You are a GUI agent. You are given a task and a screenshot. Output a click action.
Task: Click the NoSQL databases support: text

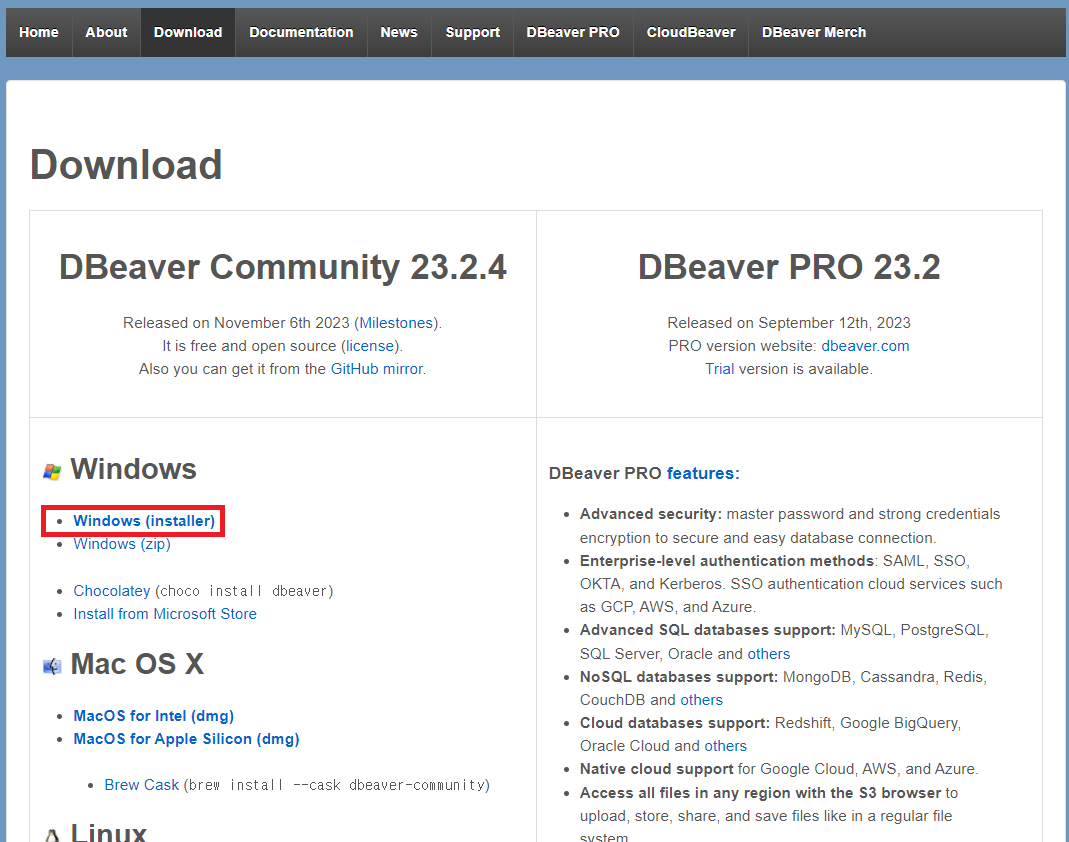point(678,677)
